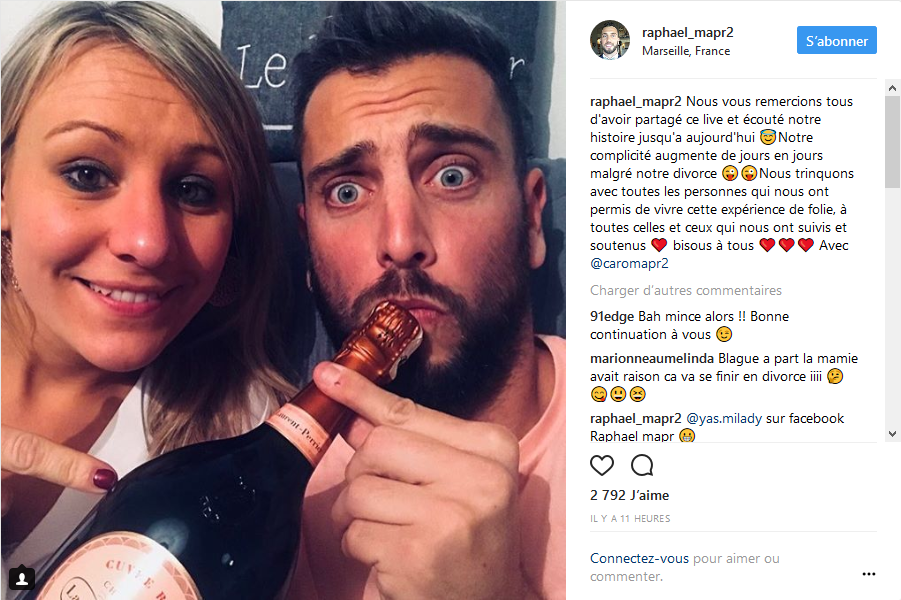
Task: Click the scrollbar down arrow in comments
Action: (x=892, y=434)
